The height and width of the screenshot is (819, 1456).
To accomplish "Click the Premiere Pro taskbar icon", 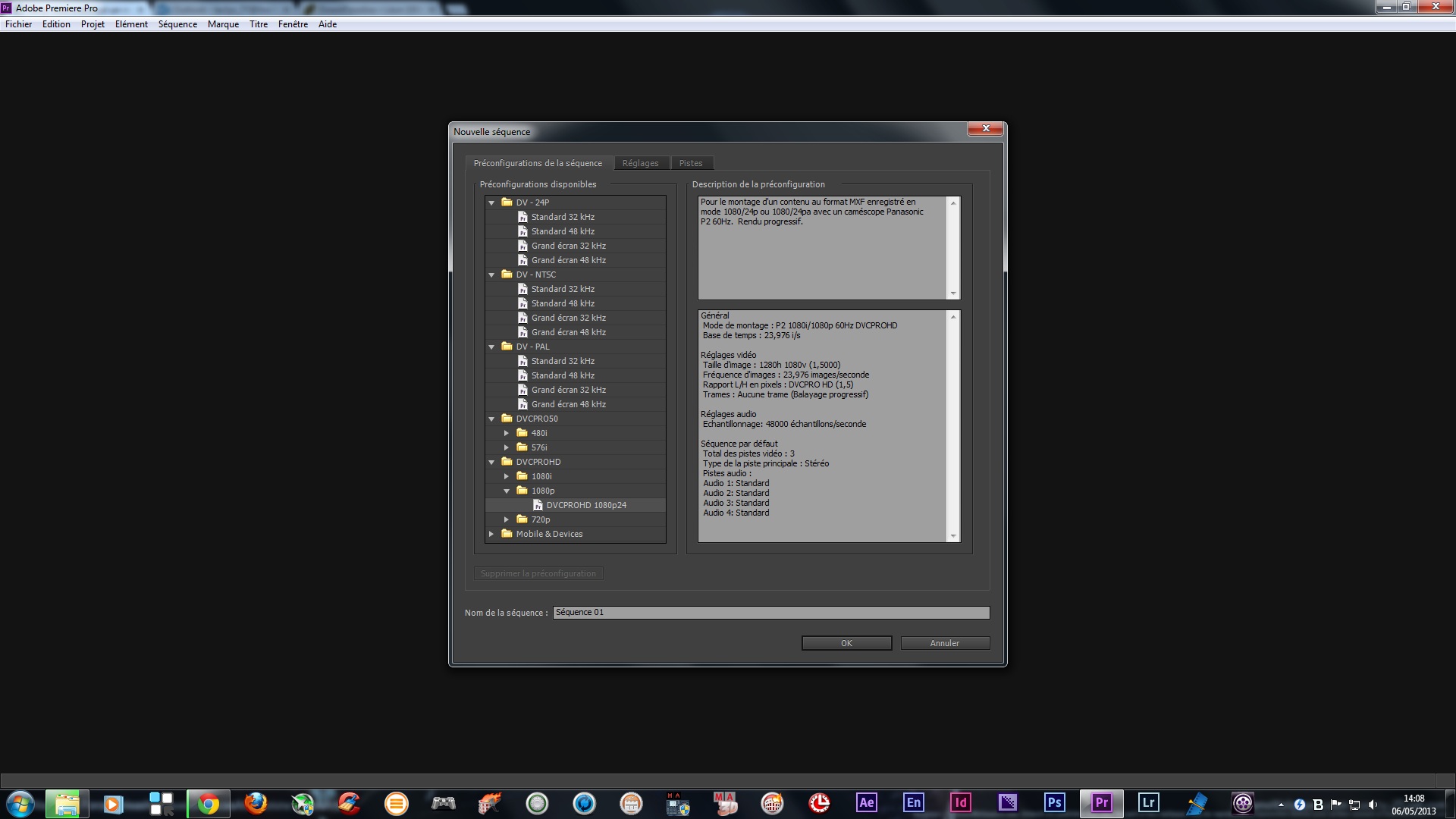I will point(1101,803).
